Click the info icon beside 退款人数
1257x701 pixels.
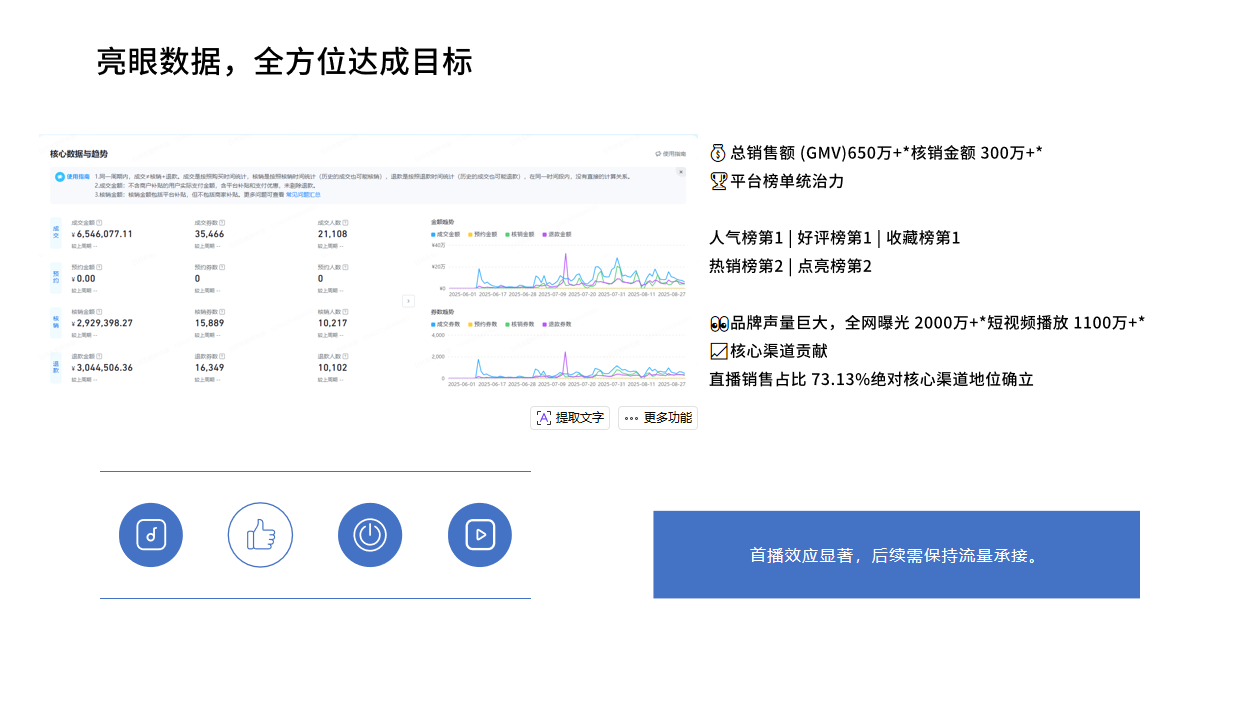click(x=345, y=356)
